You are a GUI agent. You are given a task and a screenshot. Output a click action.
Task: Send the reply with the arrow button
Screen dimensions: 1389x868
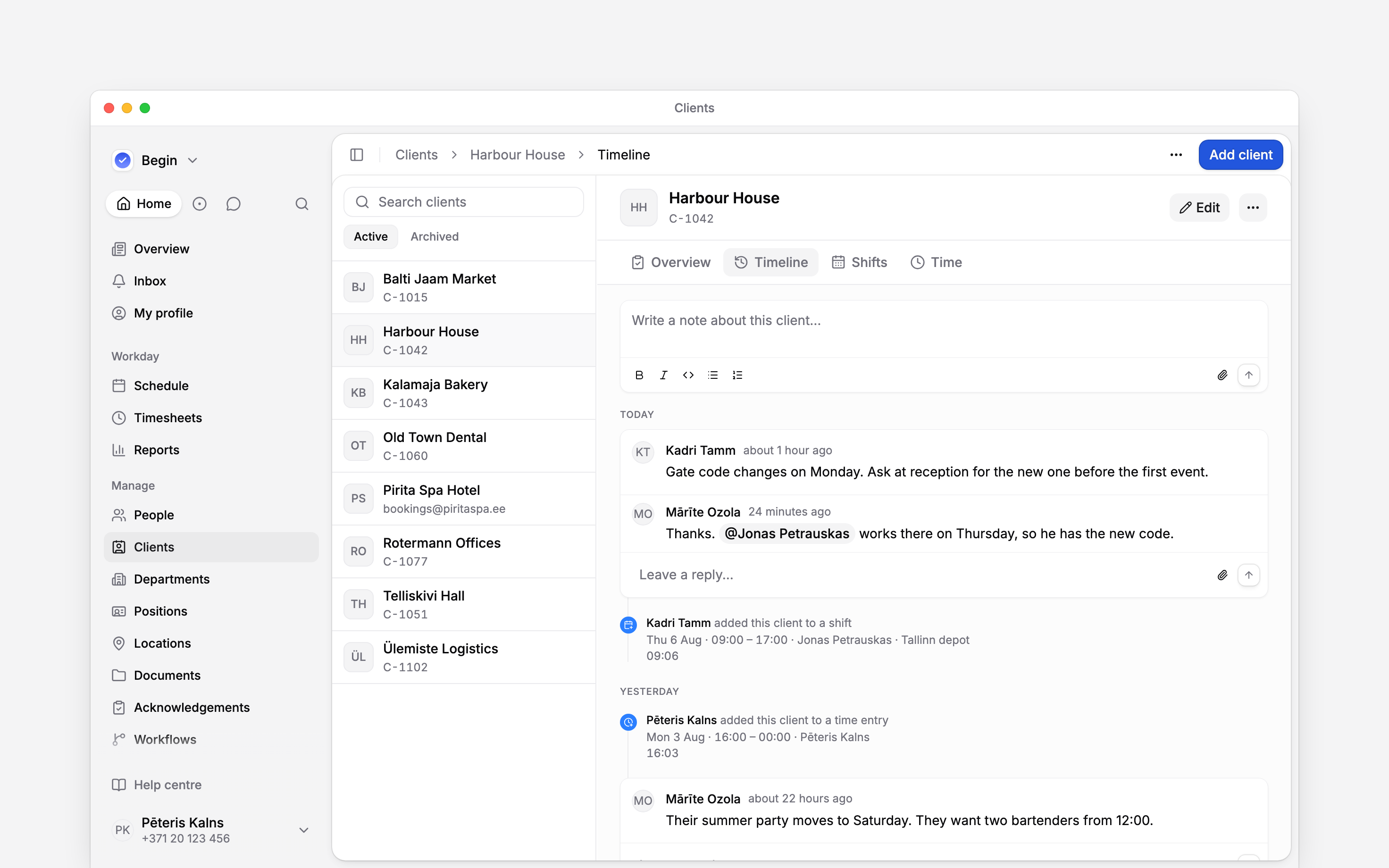[x=1248, y=575]
